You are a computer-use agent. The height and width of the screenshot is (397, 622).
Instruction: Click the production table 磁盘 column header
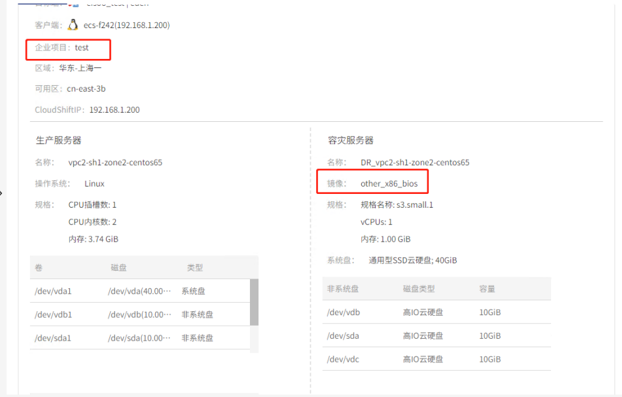pyautogui.click(x=118, y=268)
